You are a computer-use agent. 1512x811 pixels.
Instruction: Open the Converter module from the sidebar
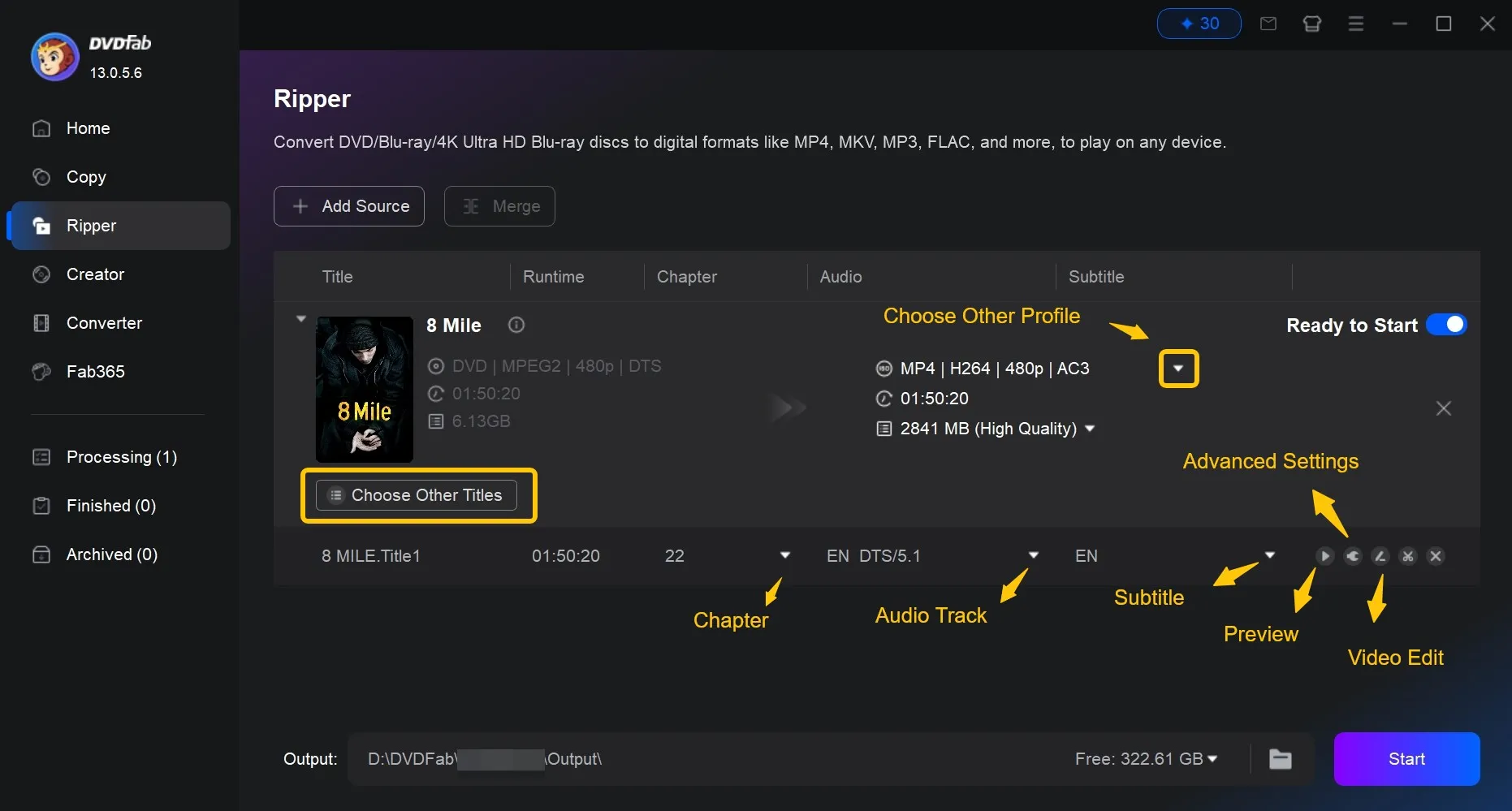(103, 323)
